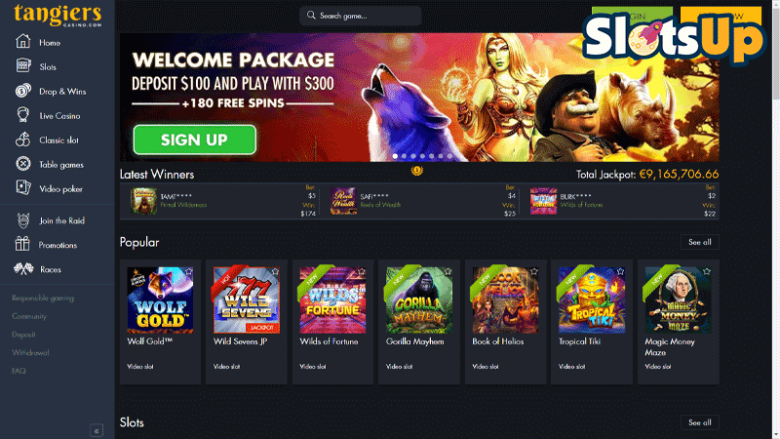Screen dimensions: 780x439
Task: Select the Slots machine icon
Action: pyautogui.click(x=23, y=65)
